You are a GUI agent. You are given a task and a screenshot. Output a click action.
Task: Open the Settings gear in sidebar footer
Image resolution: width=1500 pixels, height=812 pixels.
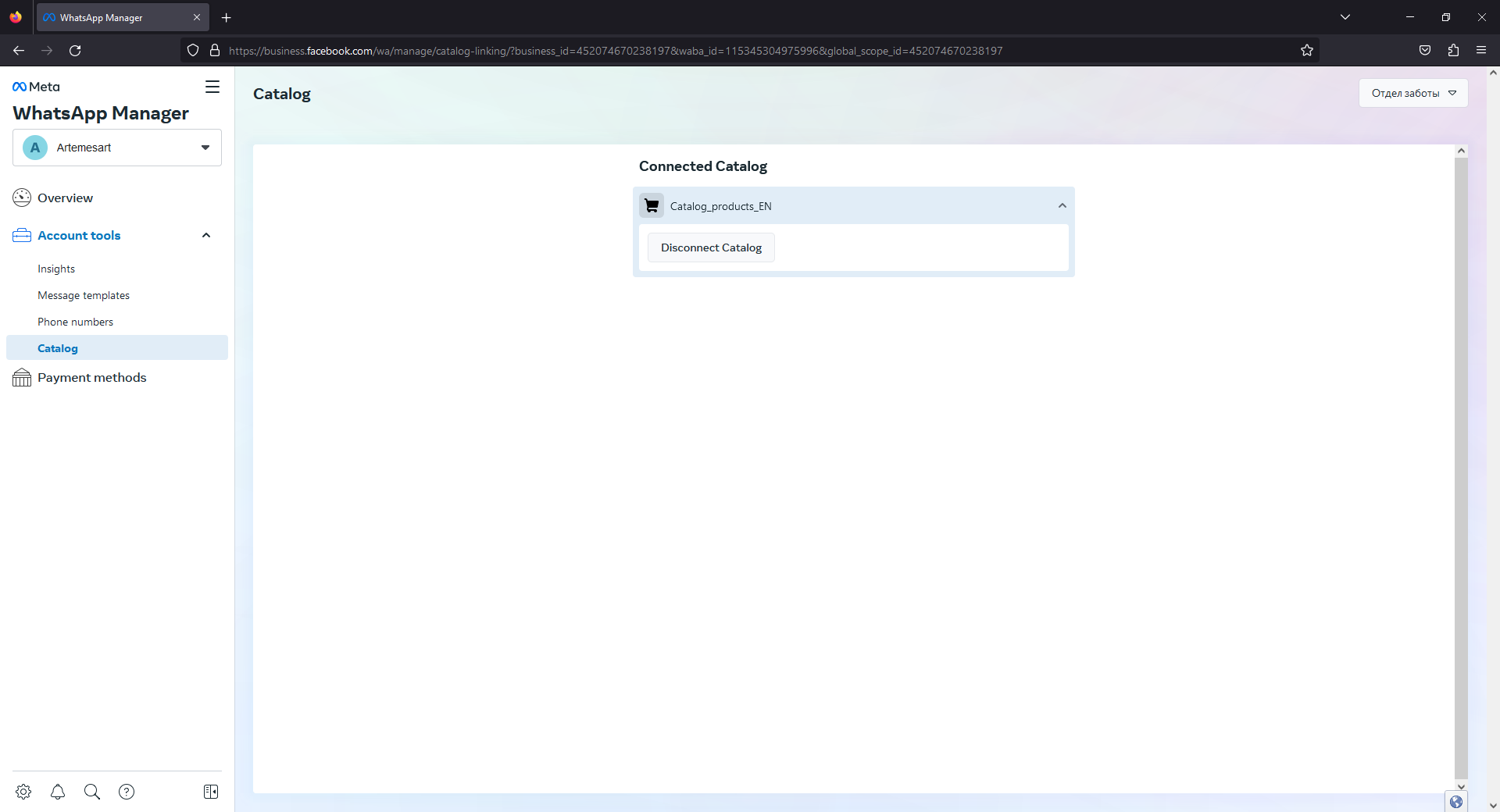[x=23, y=792]
